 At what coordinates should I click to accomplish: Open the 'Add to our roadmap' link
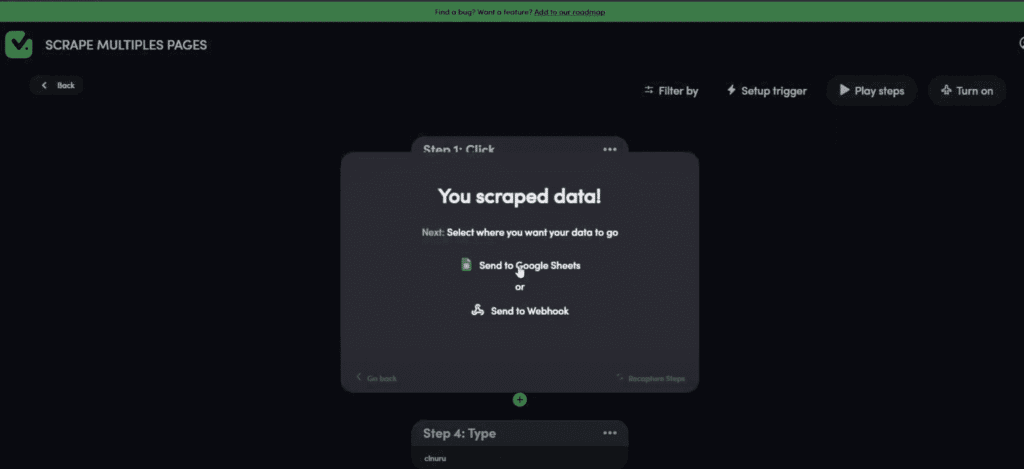[569, 12]
